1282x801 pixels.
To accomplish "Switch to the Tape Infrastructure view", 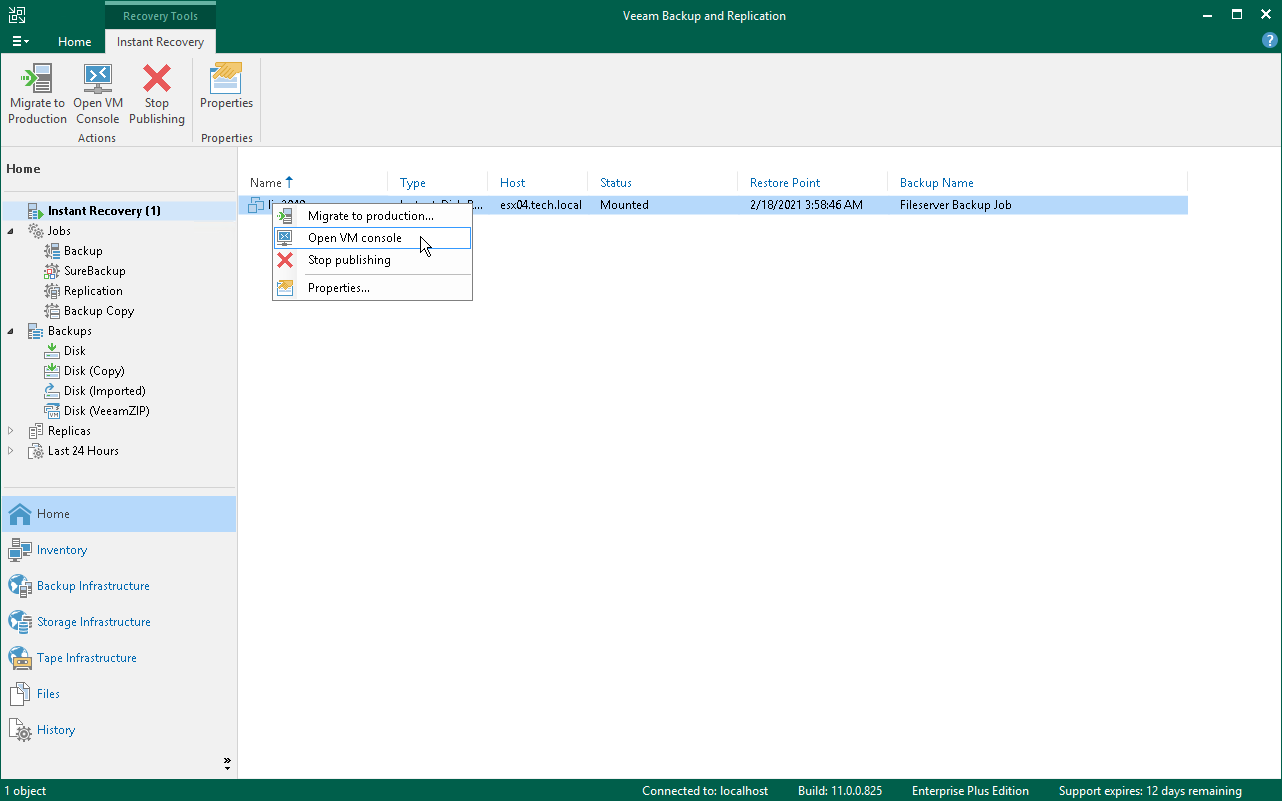I will (x=88, y=657).
